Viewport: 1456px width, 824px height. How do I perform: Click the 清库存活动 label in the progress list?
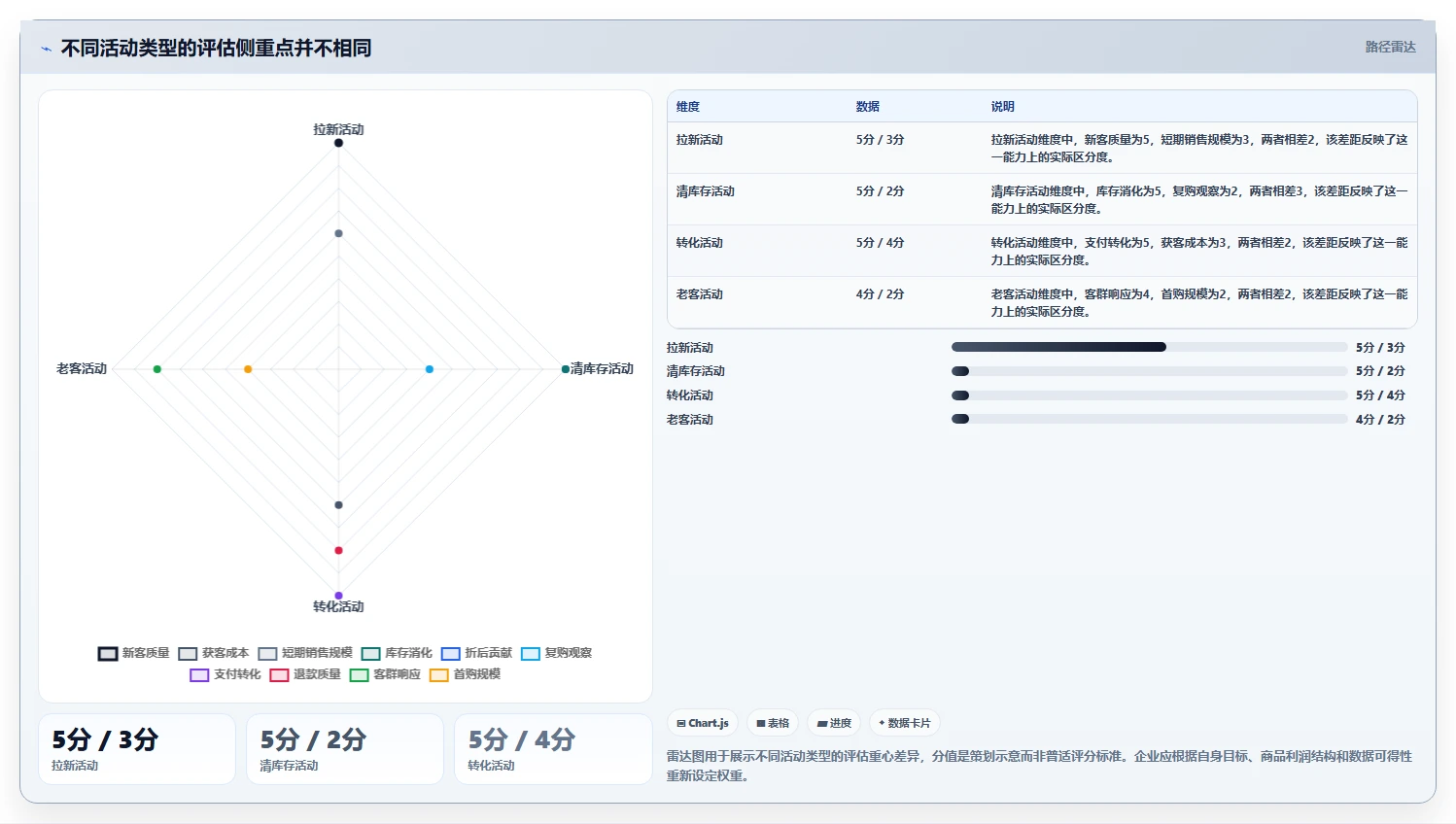696,371
